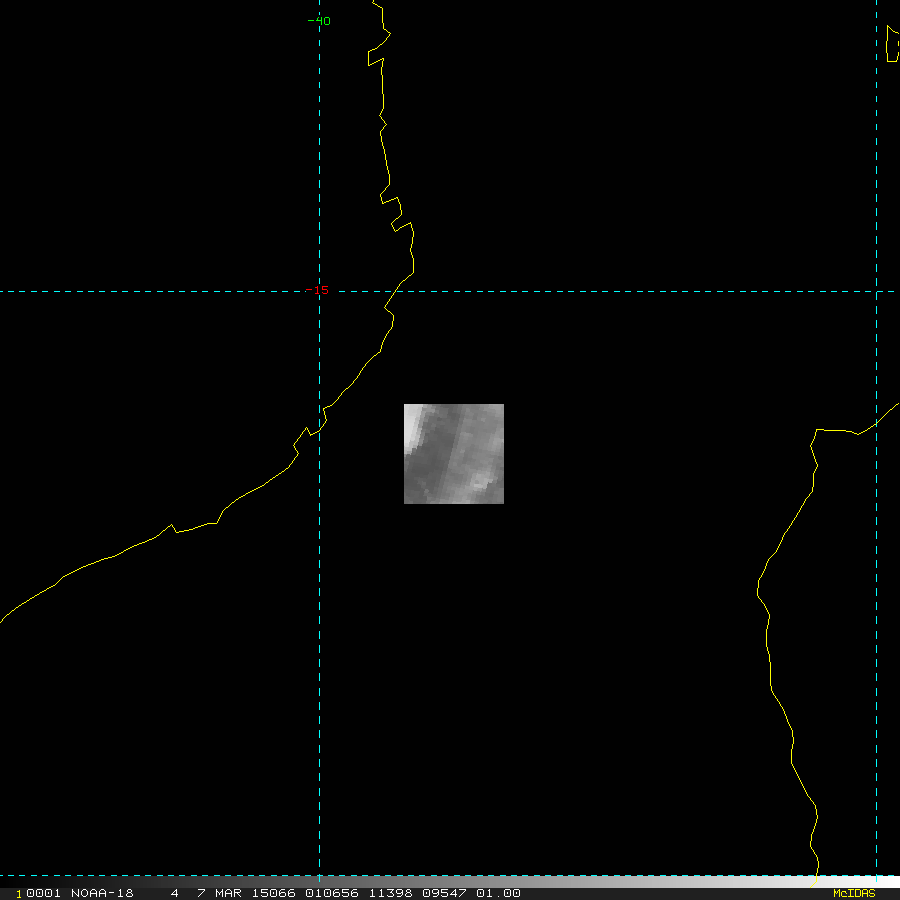Click the 0001 image number in status bar
The width and height of the screenshot is (900, 900).
[x=40, y=893]
